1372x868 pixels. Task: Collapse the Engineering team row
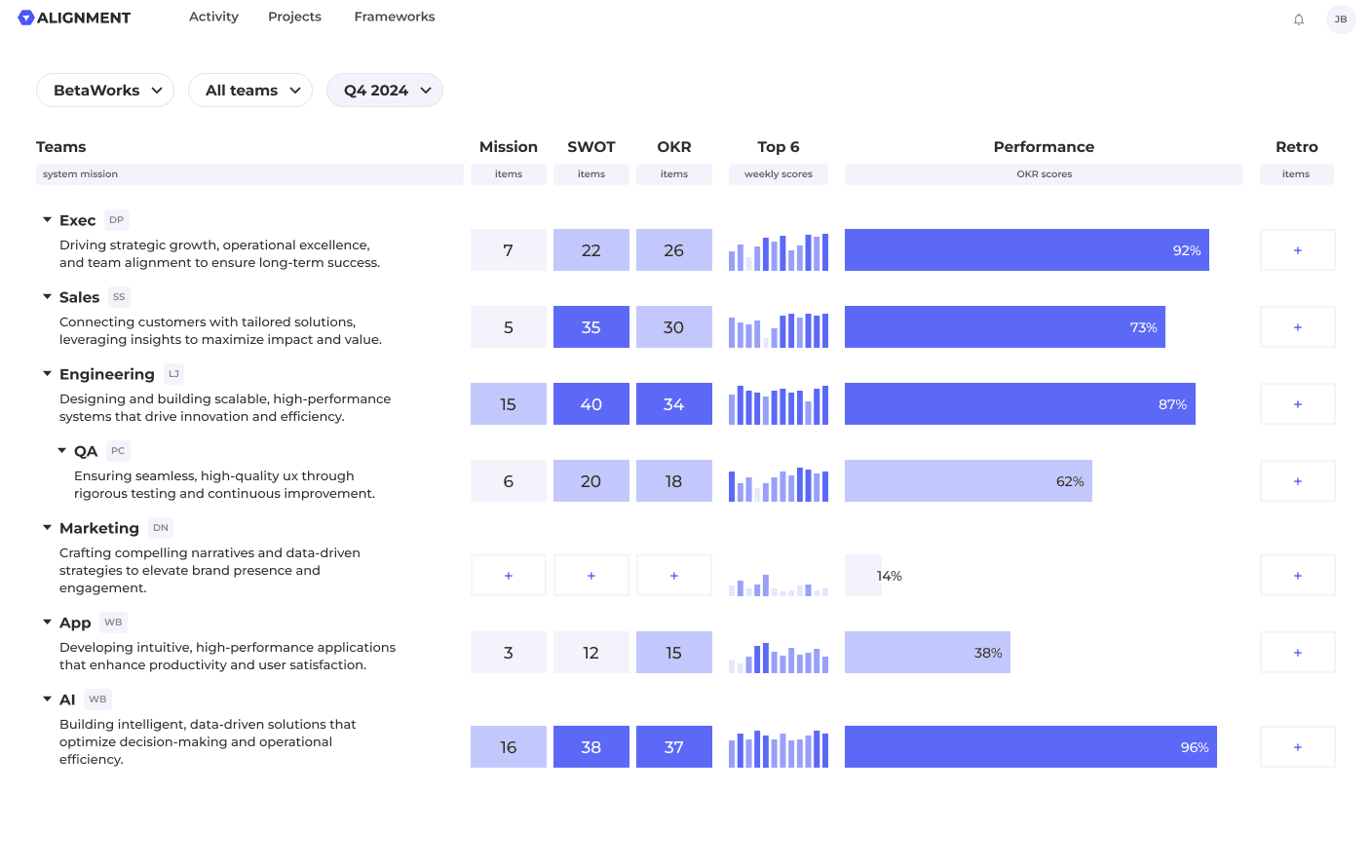pos(47,374)
